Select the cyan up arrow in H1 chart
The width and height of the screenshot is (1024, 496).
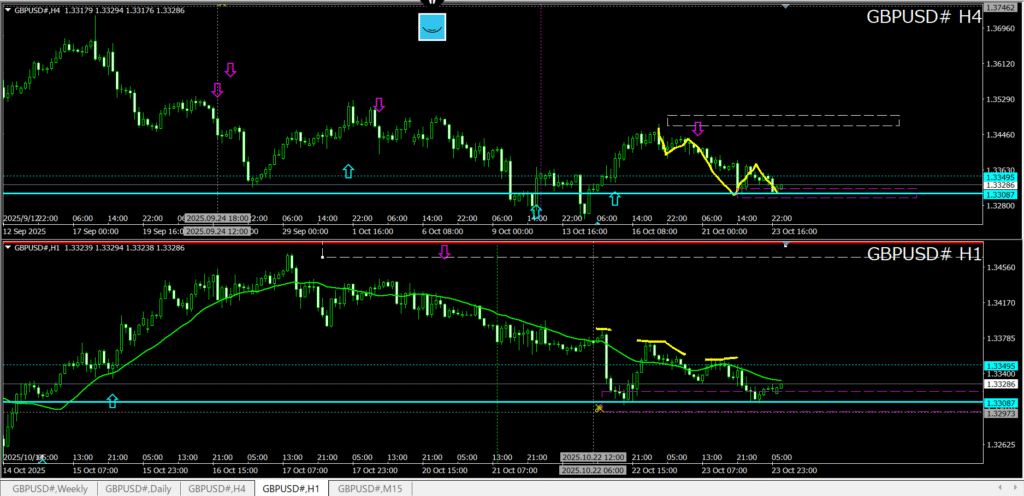click(x=112, y=401)
